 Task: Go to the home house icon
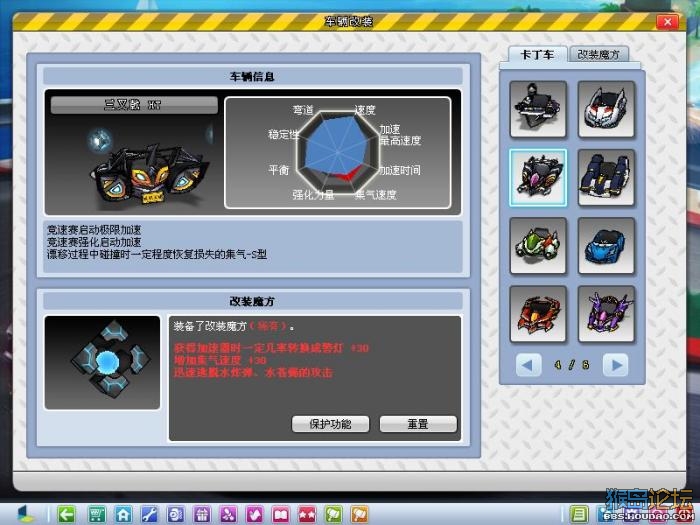pyautogui.click(x=123, y=515)
